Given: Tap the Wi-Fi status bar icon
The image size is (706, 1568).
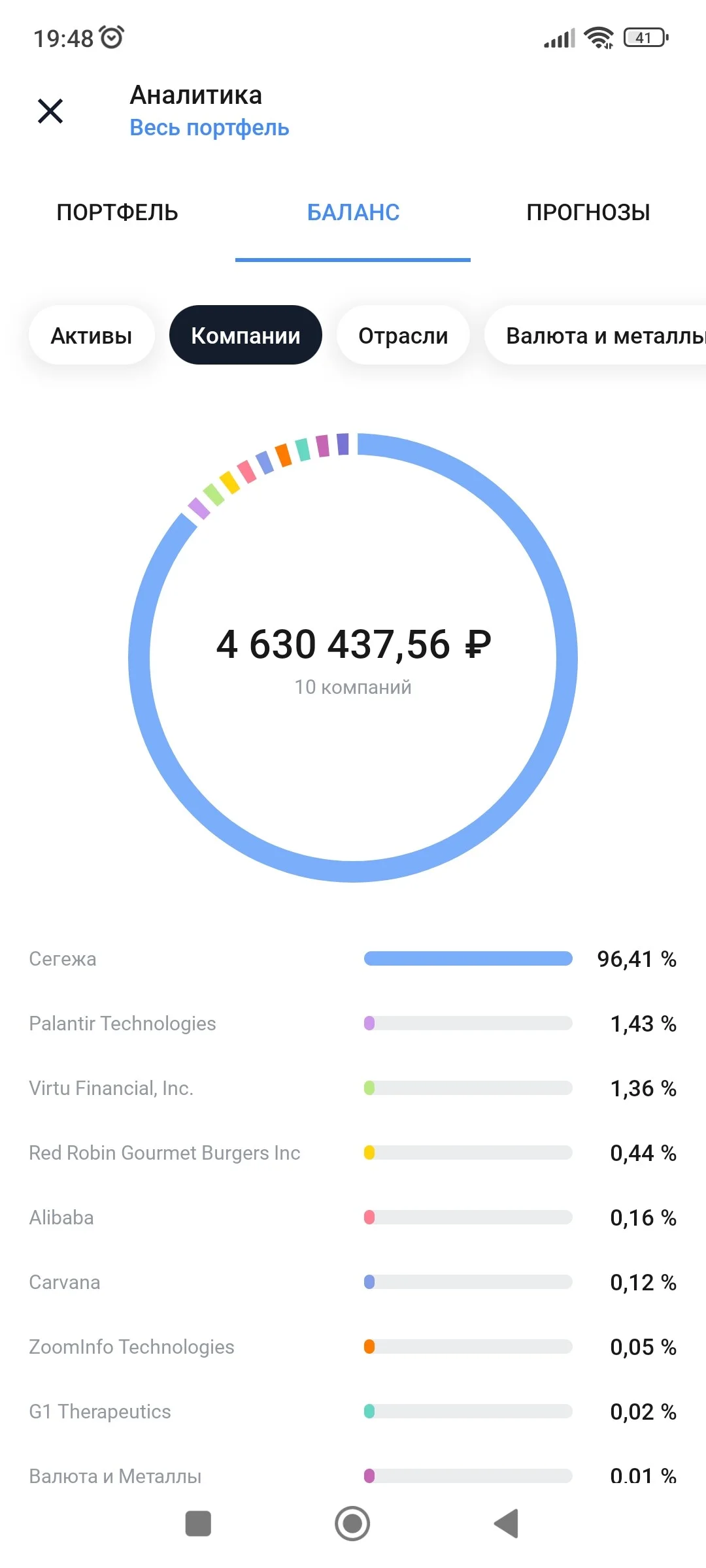Looking at the screenshot, I should click(599, 38).
